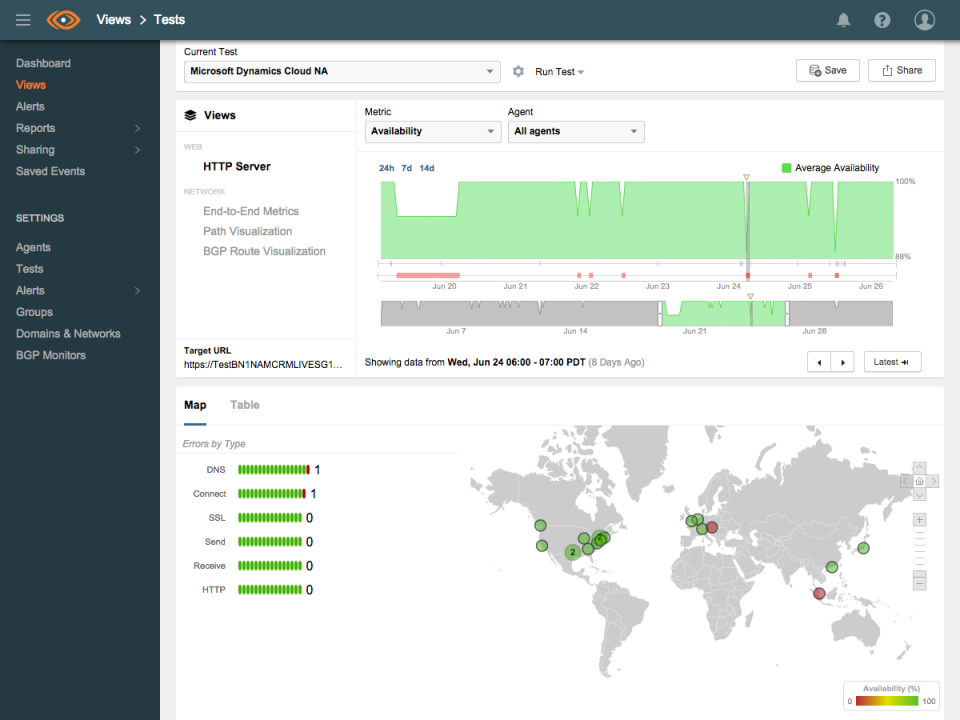Select the 7d time range link
Viewport: 960px width, 720px height.
pos(406,168)
